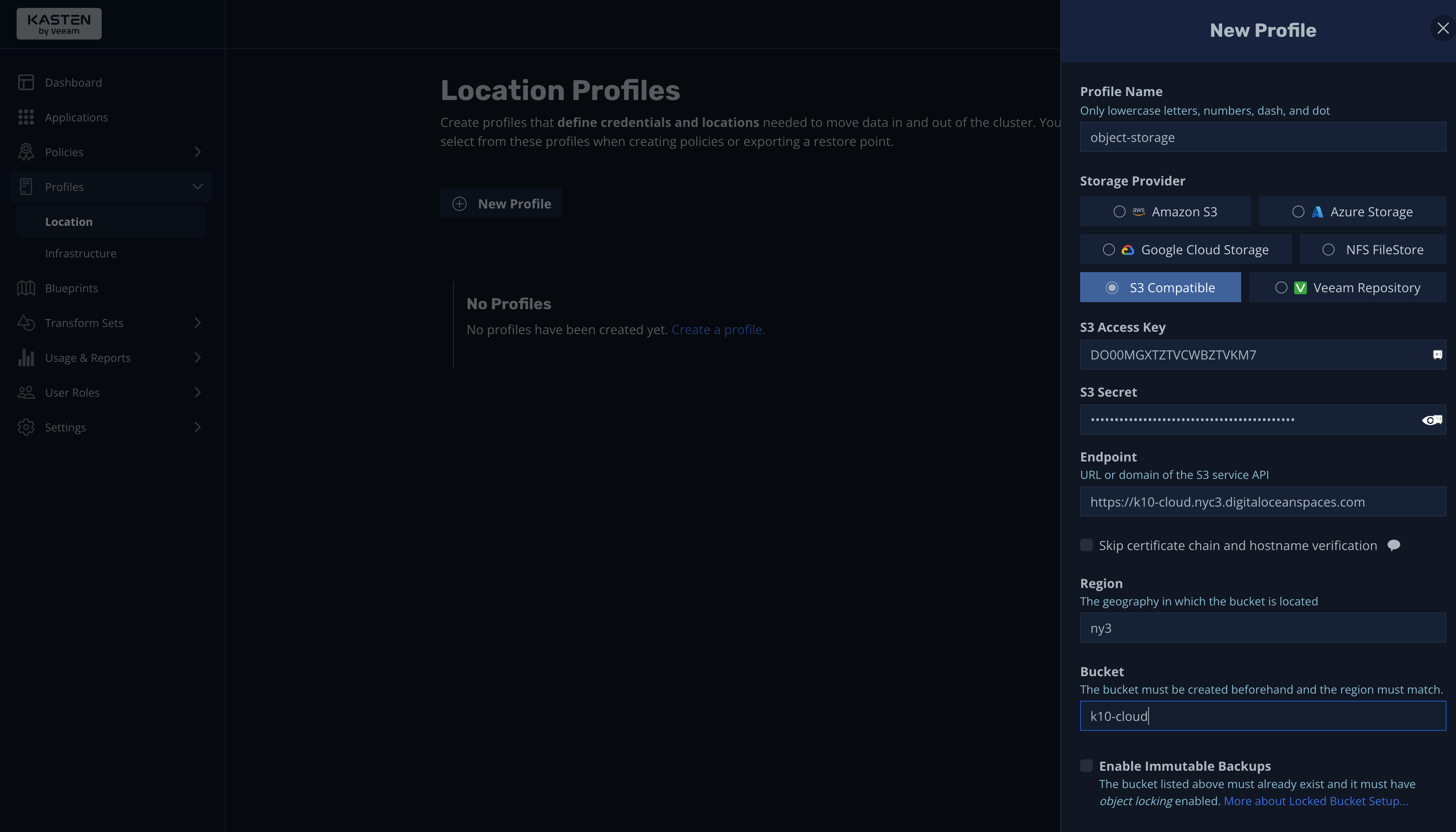Click the User Roles people icon
1456x832 pixels.
click(26, 392)
